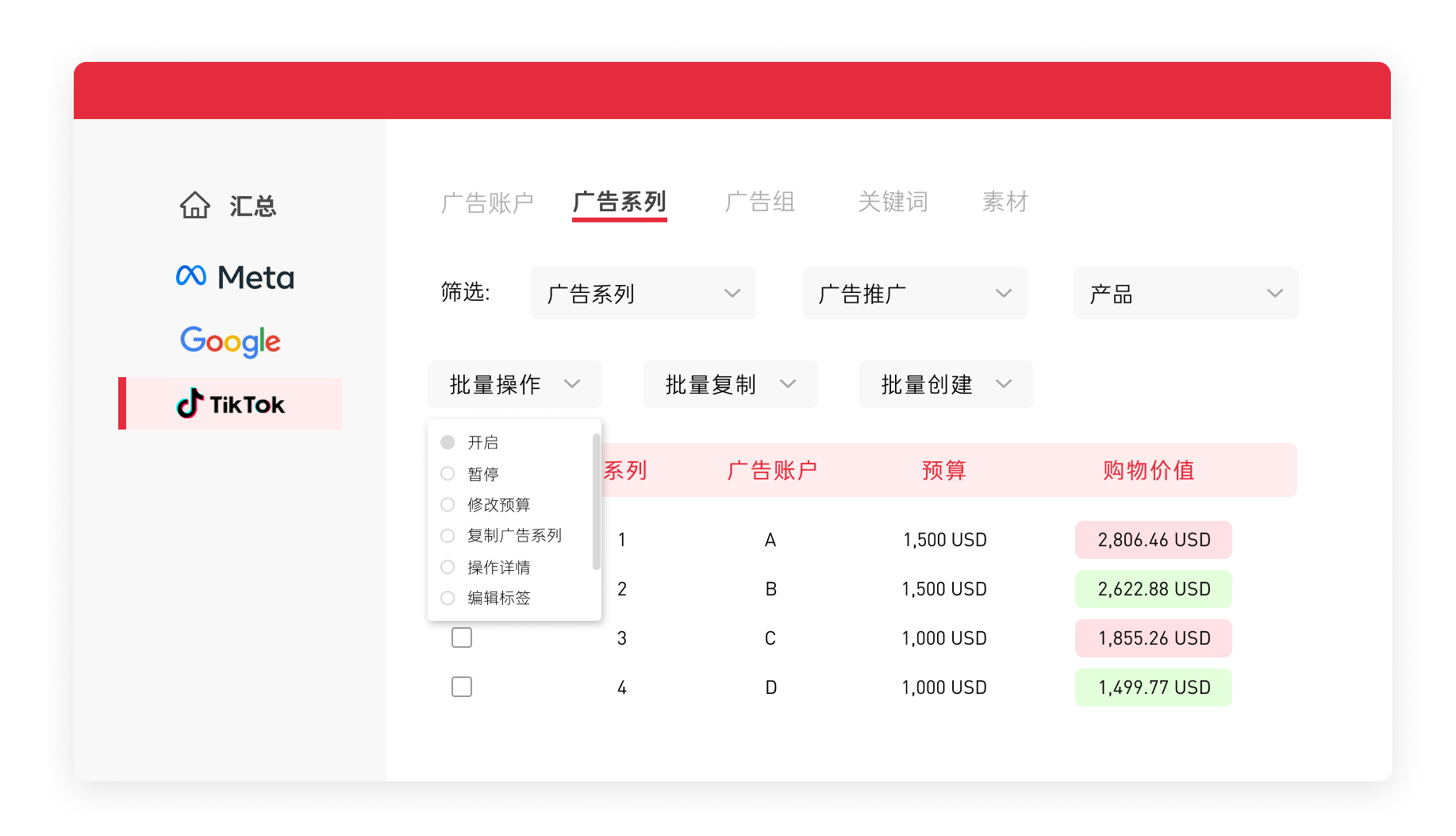Expand the 批量复制 dropdown

[x=729, y=383]
